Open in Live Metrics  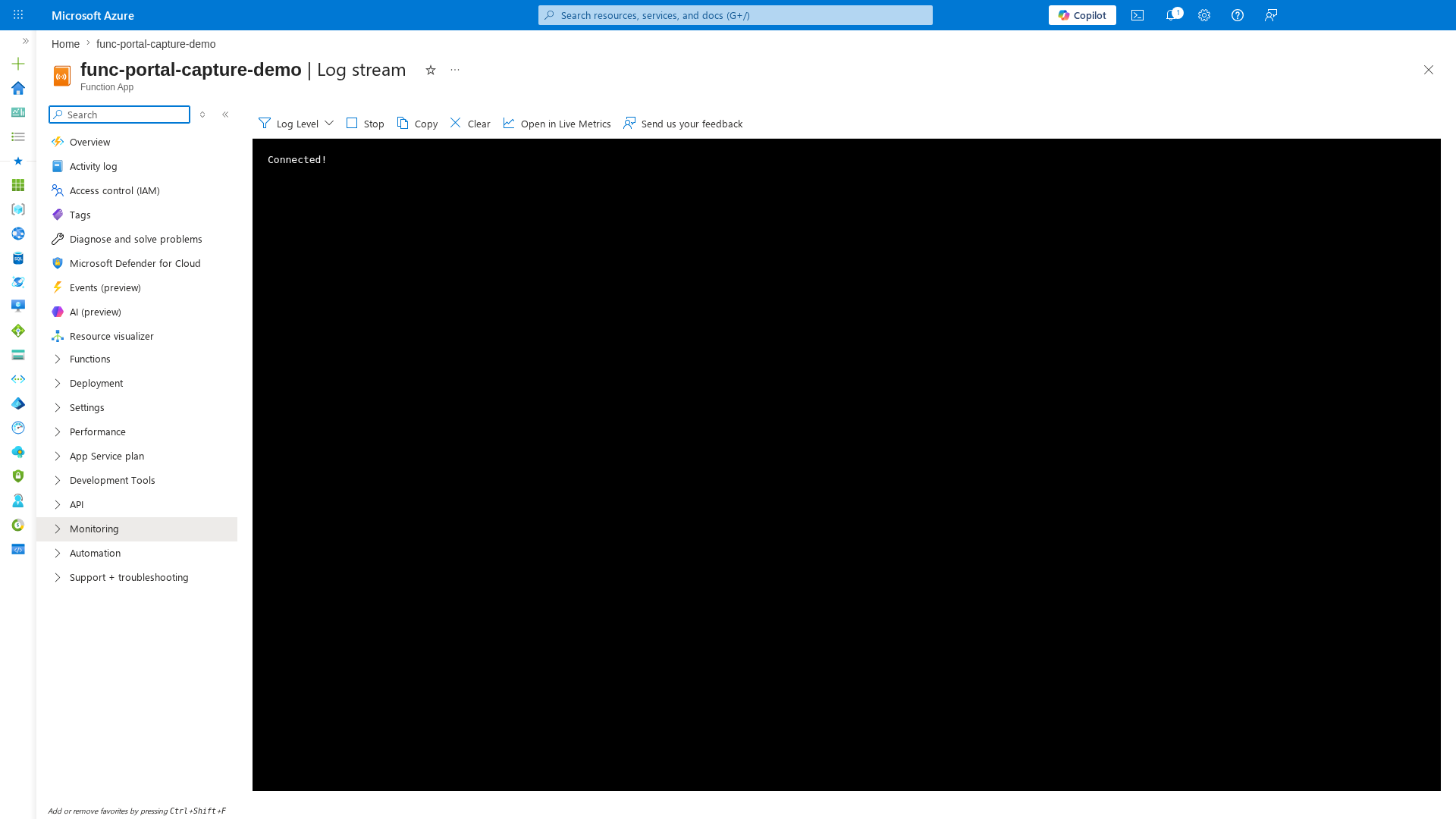coord(557,124)
